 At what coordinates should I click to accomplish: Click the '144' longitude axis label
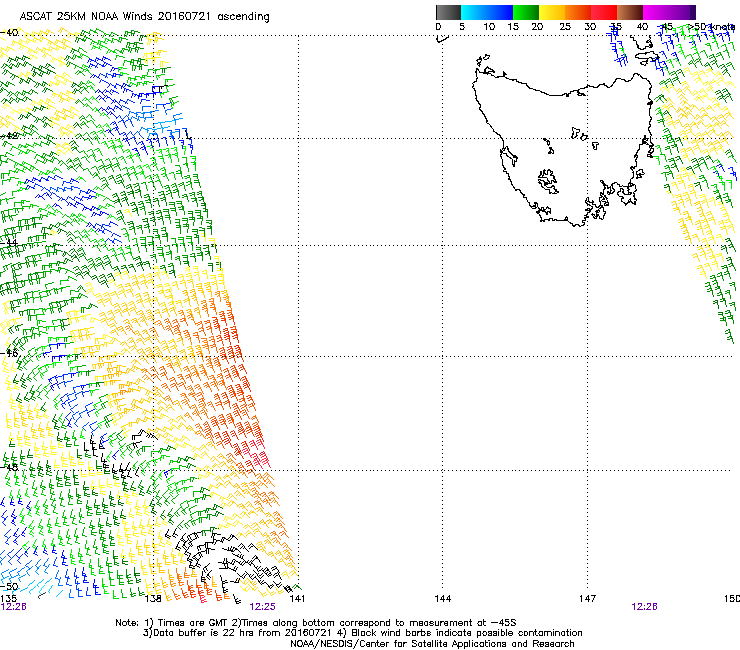pos(443,599)
